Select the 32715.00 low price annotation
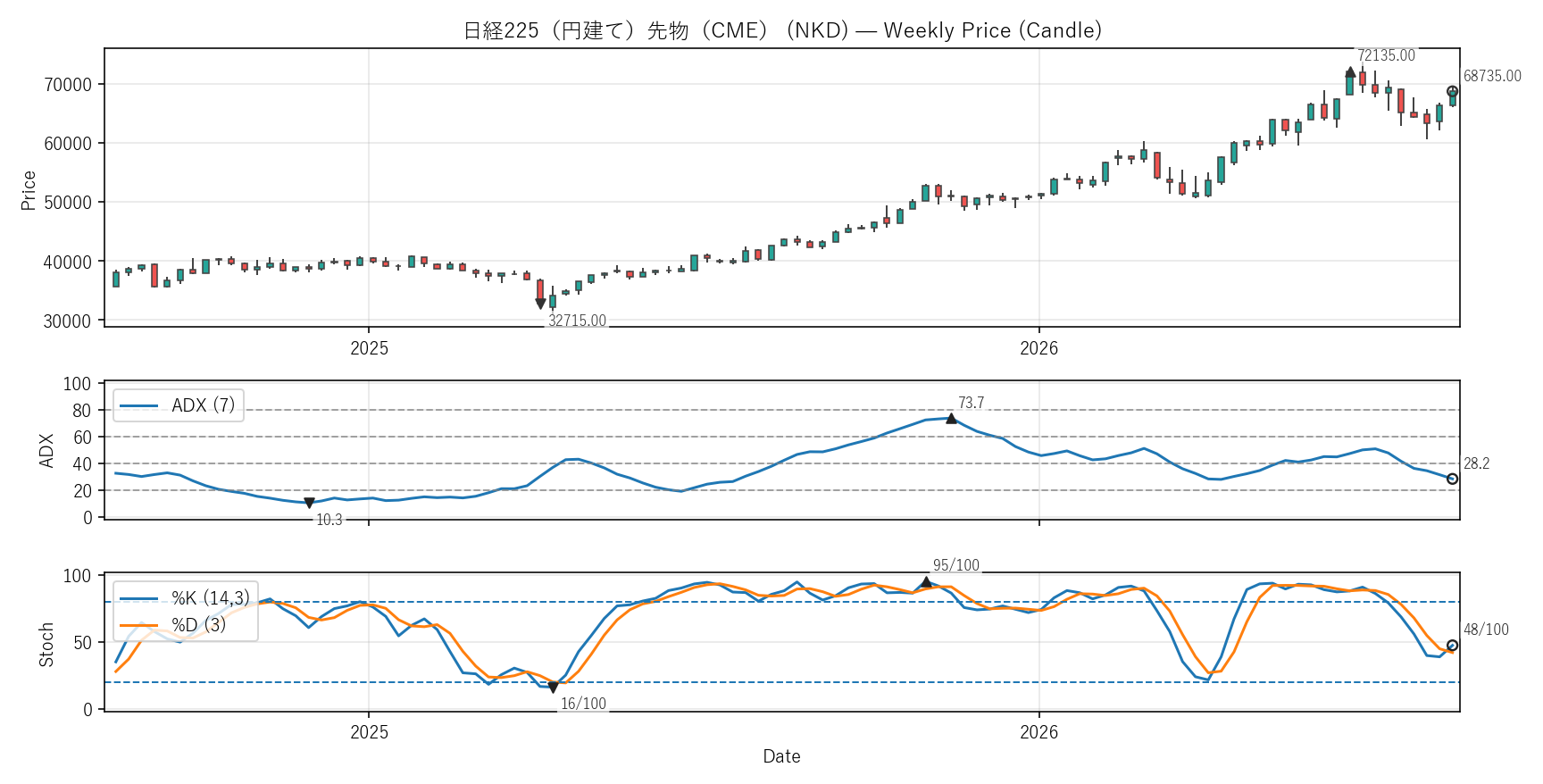 coord(577,321)
